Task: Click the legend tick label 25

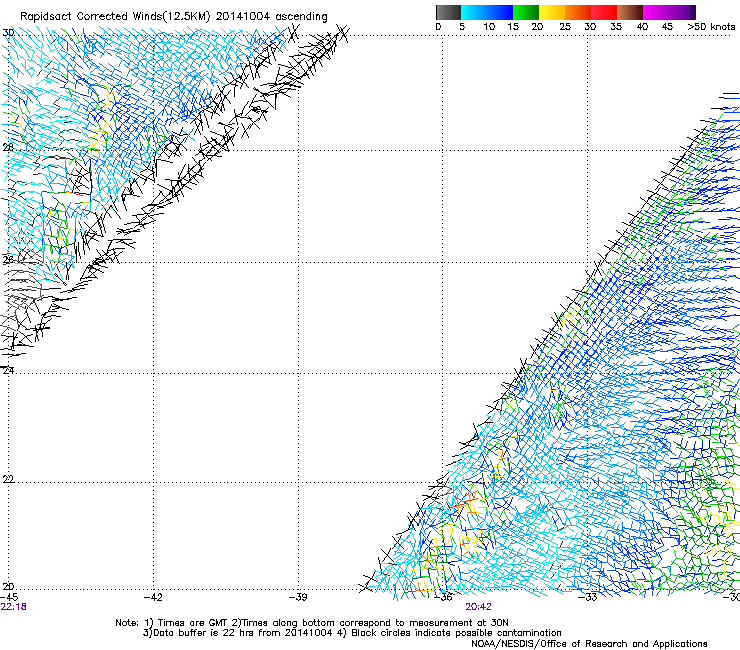Action: pyautogui.click(x=565, y=27)
